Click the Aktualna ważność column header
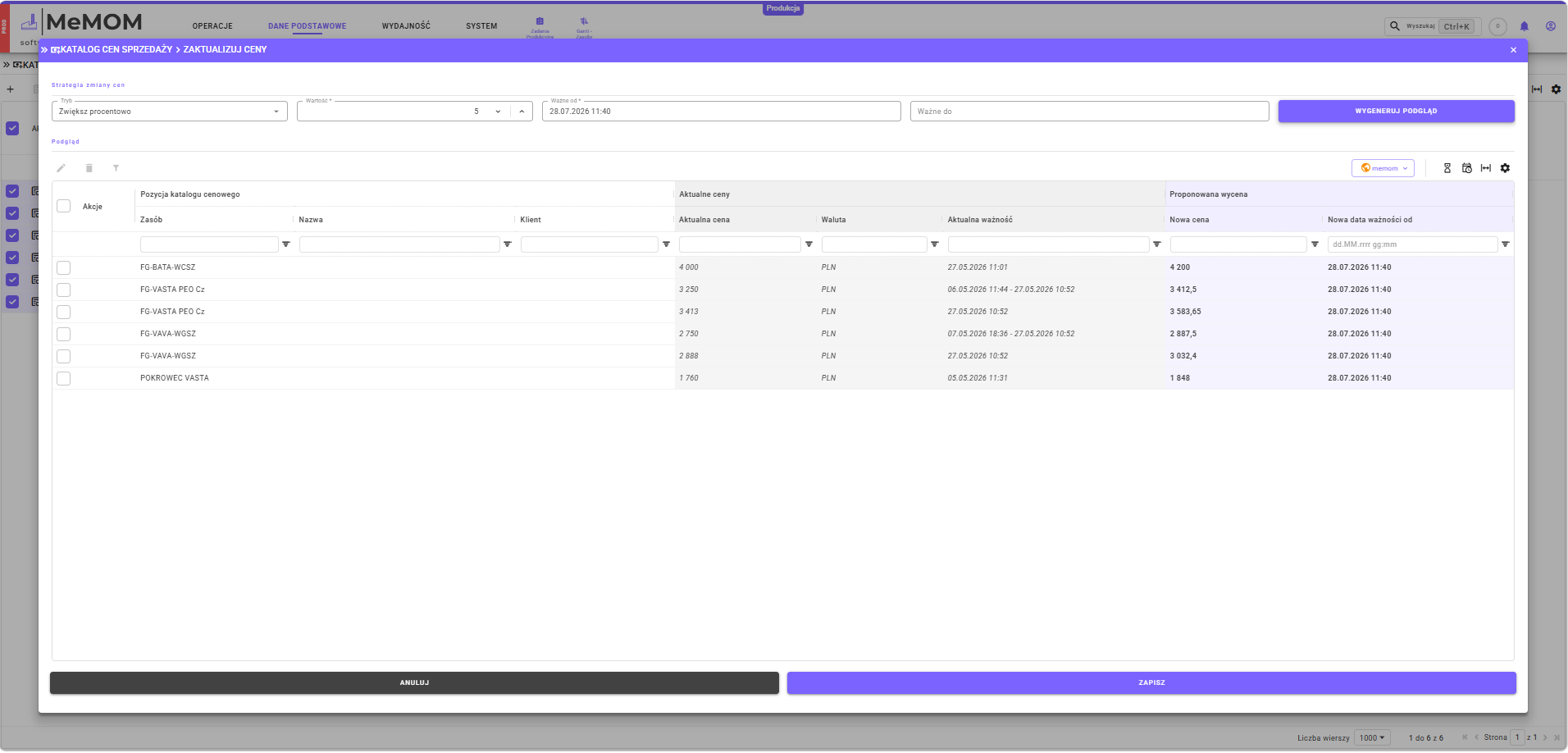This screenshot has height=753, width=1568. (x=980, y=220)
